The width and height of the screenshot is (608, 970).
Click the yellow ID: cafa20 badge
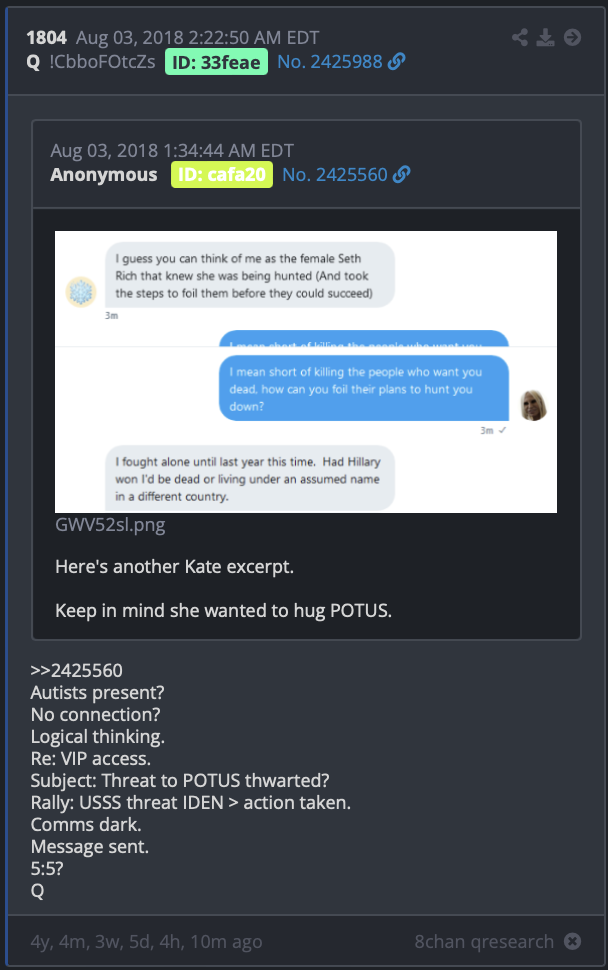(x=222, y=174)
